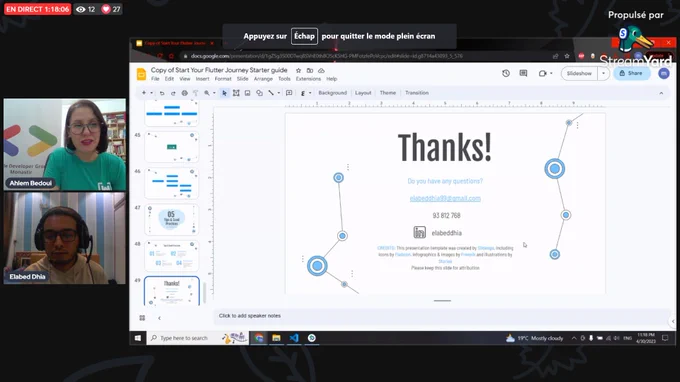Open File Explorer from the taskbar
The width and height of the screenshot is (680, 382).
coord(276,338)
